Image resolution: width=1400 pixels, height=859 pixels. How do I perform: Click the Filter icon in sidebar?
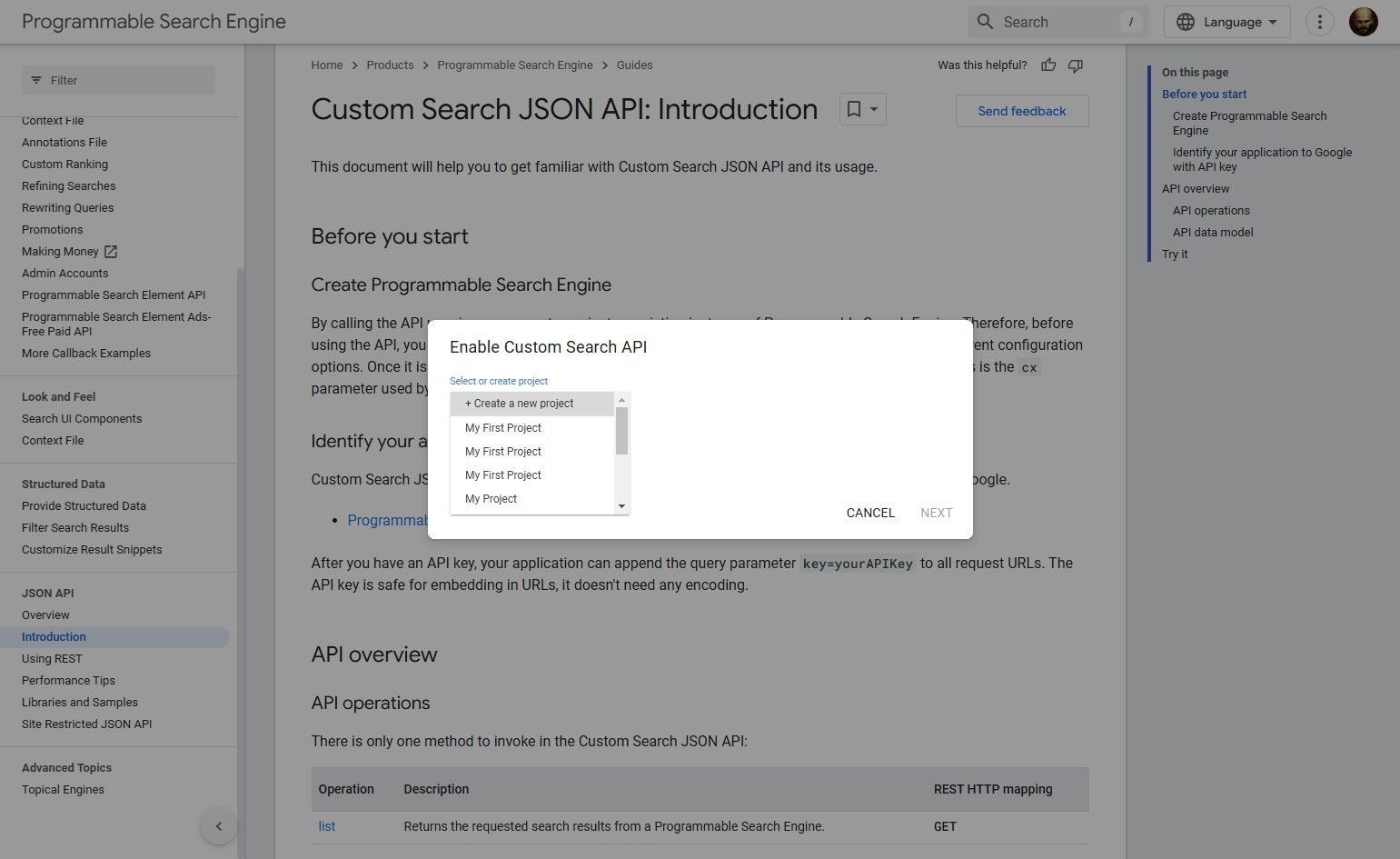tap(36, 80)
